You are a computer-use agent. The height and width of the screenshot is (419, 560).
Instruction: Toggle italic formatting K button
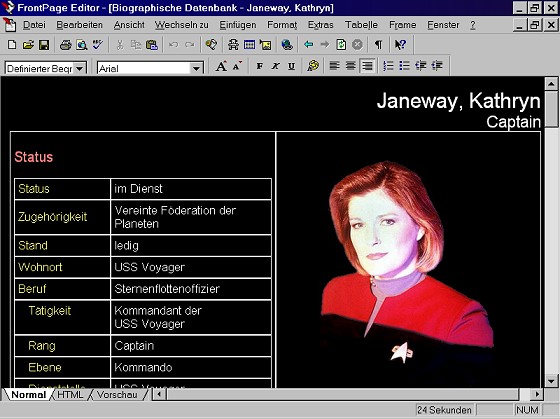tap(275, 66)
